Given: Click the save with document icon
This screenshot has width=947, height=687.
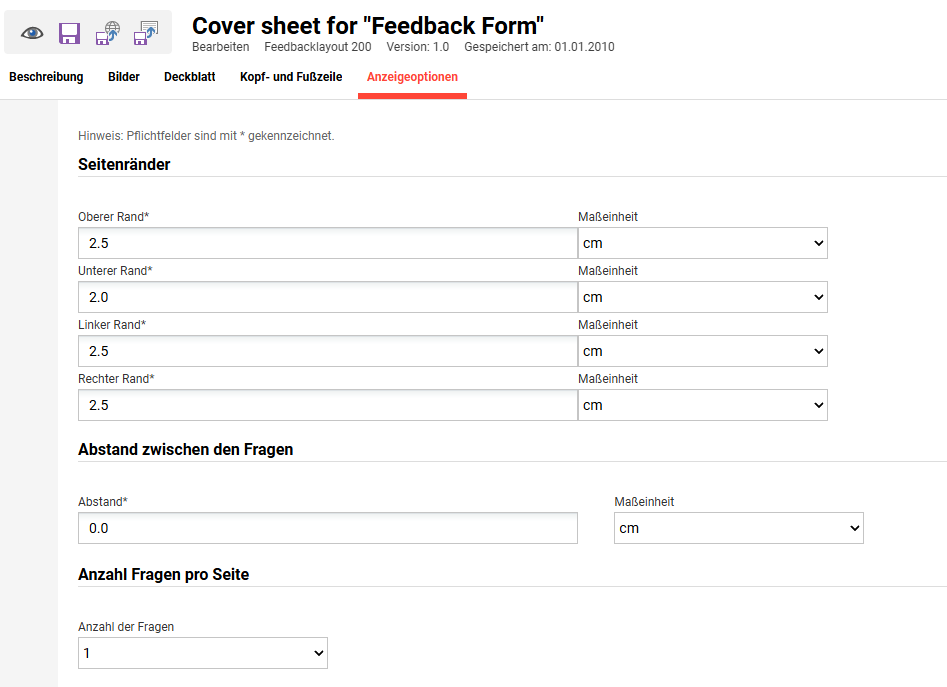Looking at the screenshot, I should click(x=146, y=33).
